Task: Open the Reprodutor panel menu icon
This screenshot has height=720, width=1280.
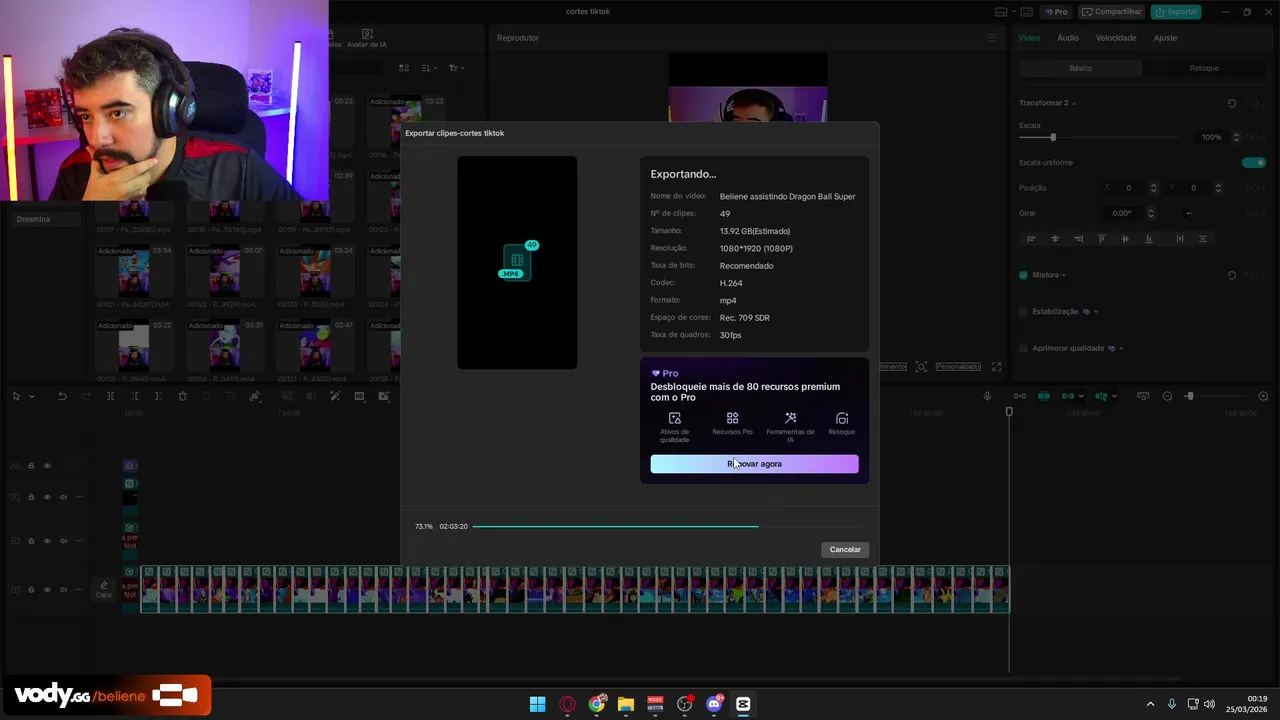Action: [992, 38]
